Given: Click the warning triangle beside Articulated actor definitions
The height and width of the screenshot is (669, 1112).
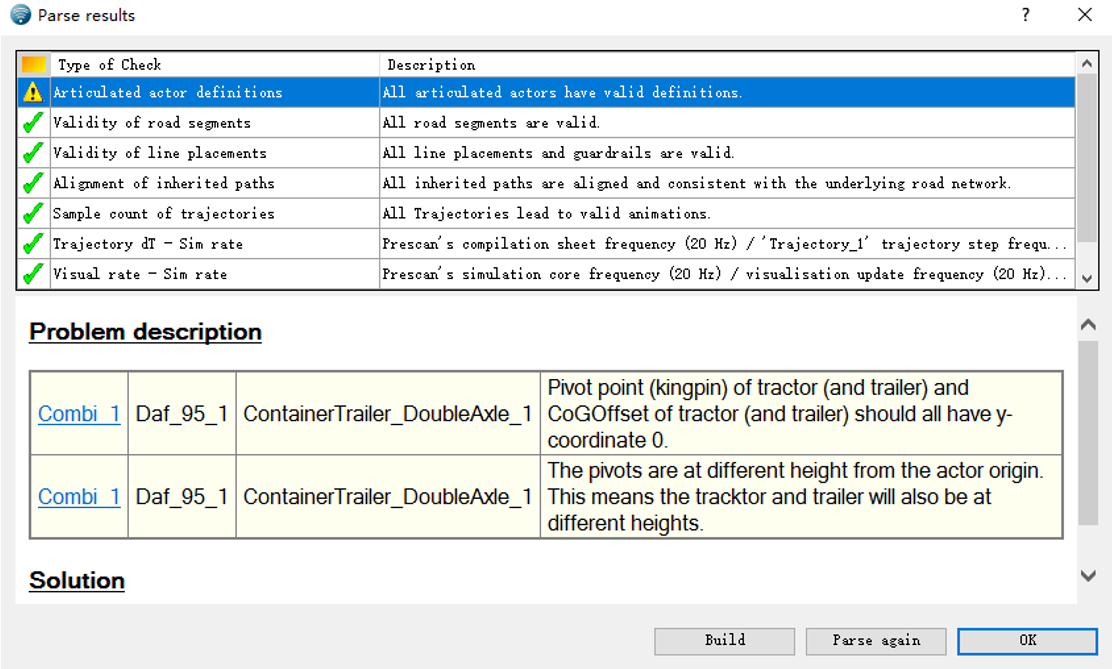Looking at the screenshot, I should tap(31, 92).
